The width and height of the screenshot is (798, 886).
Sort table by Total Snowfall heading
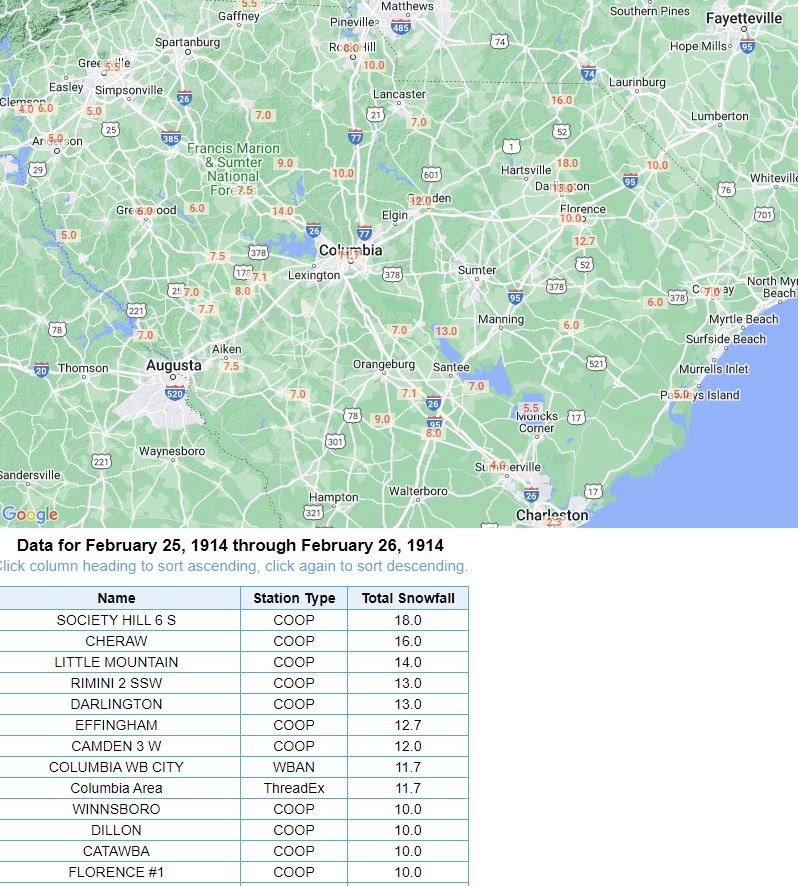408,598
